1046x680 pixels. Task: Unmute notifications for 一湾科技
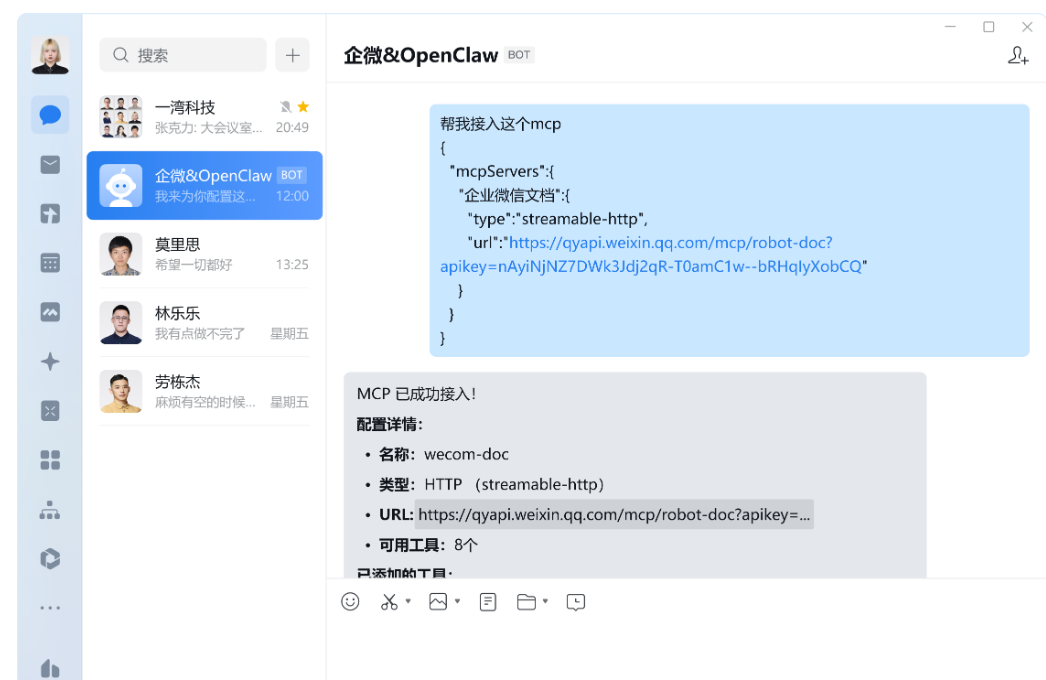[x=285, y=106]
